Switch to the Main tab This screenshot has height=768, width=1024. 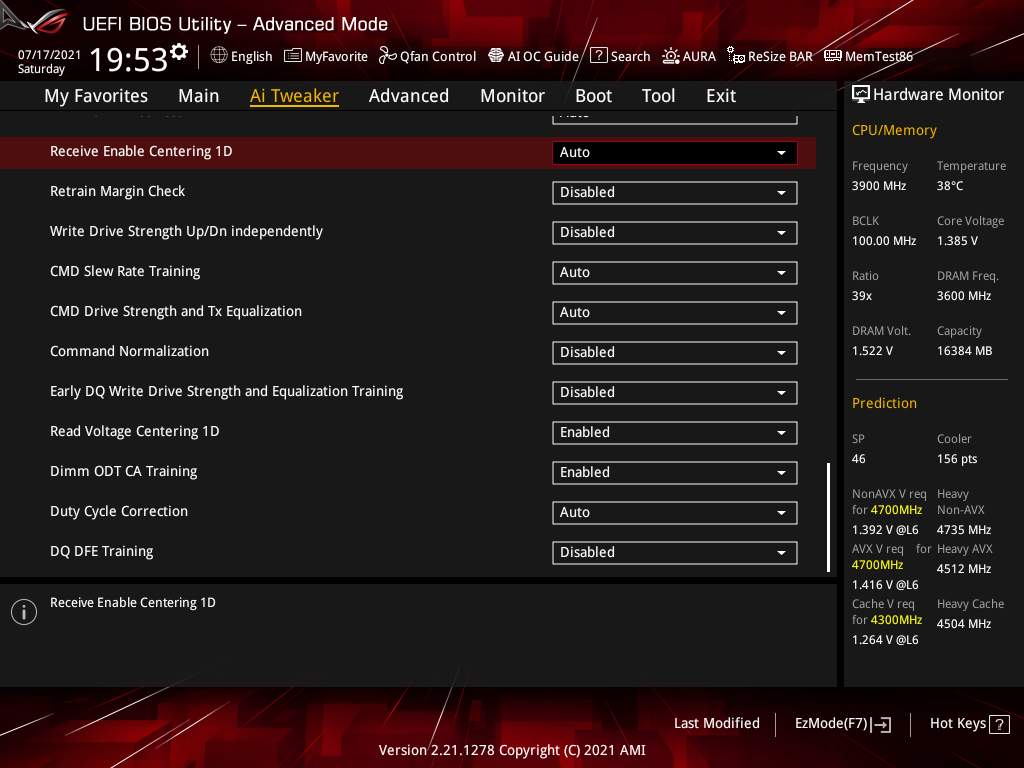pyautogui.click(x=199, y=96)
